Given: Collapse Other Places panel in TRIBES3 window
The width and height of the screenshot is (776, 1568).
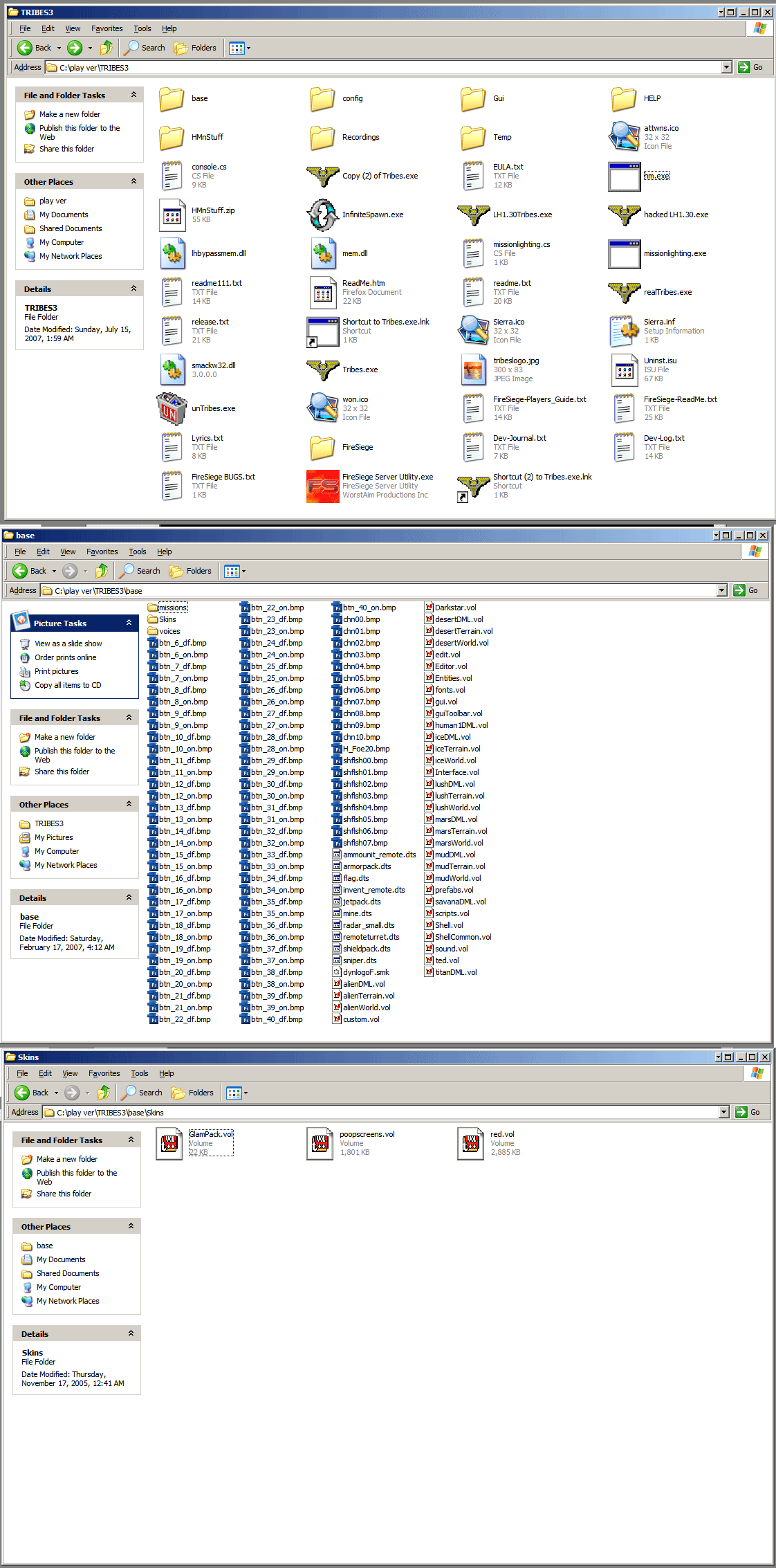Looking at the screenshot, I should pyautogui.click(x=134, y=181).
